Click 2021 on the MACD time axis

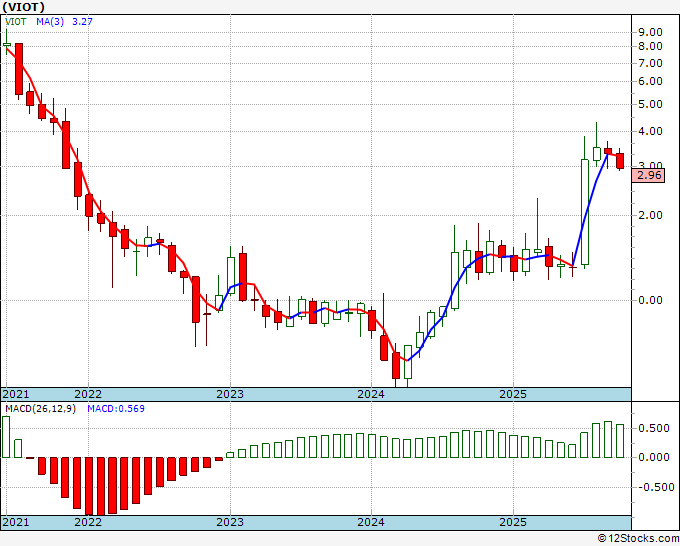click(16, 522)
